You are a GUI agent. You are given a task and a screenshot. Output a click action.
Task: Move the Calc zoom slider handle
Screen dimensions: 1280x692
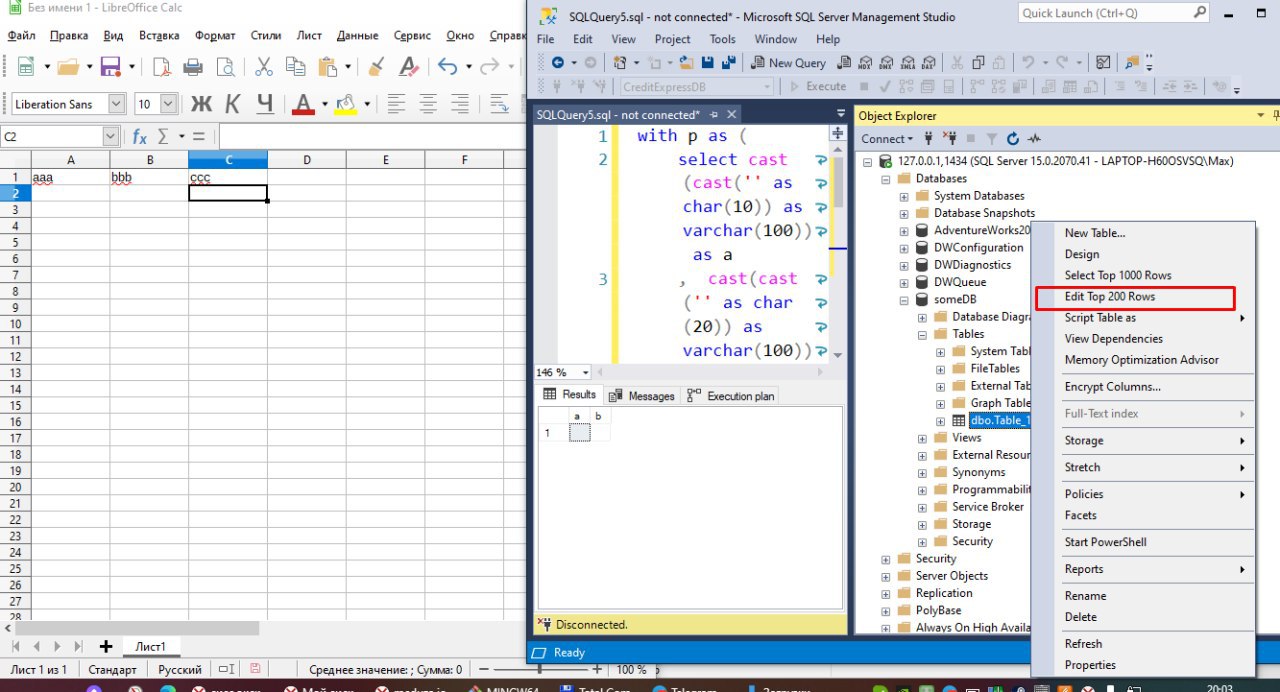pyautogui.click(x=540, y=670)
